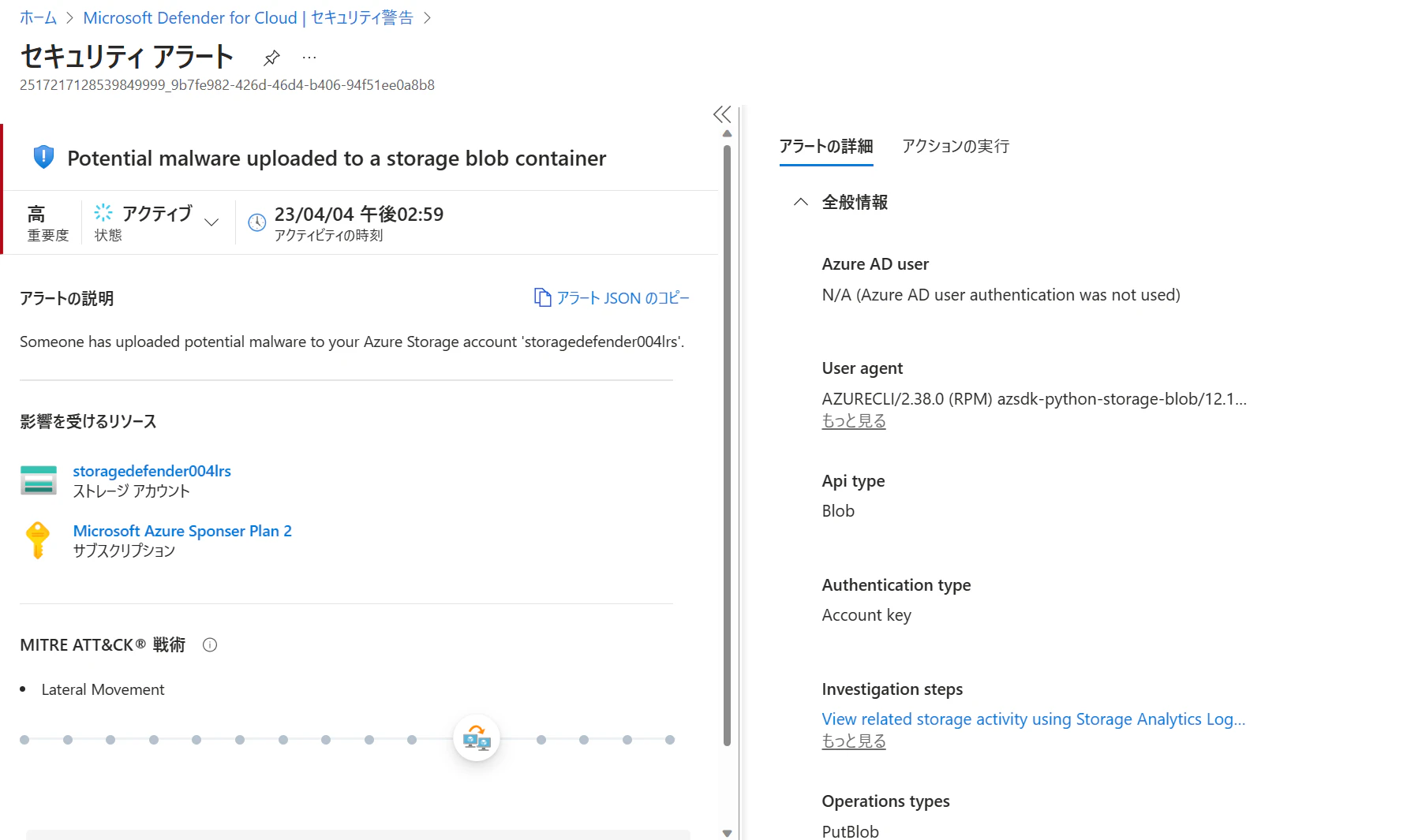Expand Investigation steps with もっと見る

[853, 741]
